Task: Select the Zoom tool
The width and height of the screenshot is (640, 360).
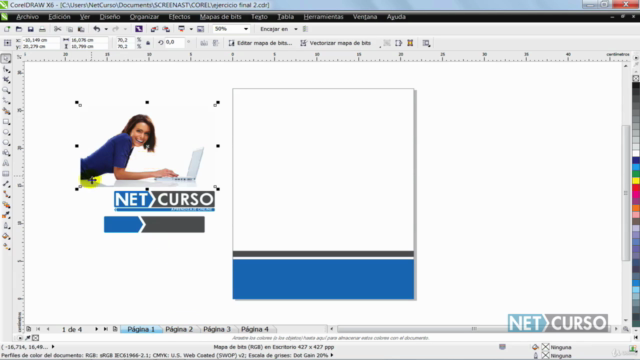Action: (x=6, y=90)
